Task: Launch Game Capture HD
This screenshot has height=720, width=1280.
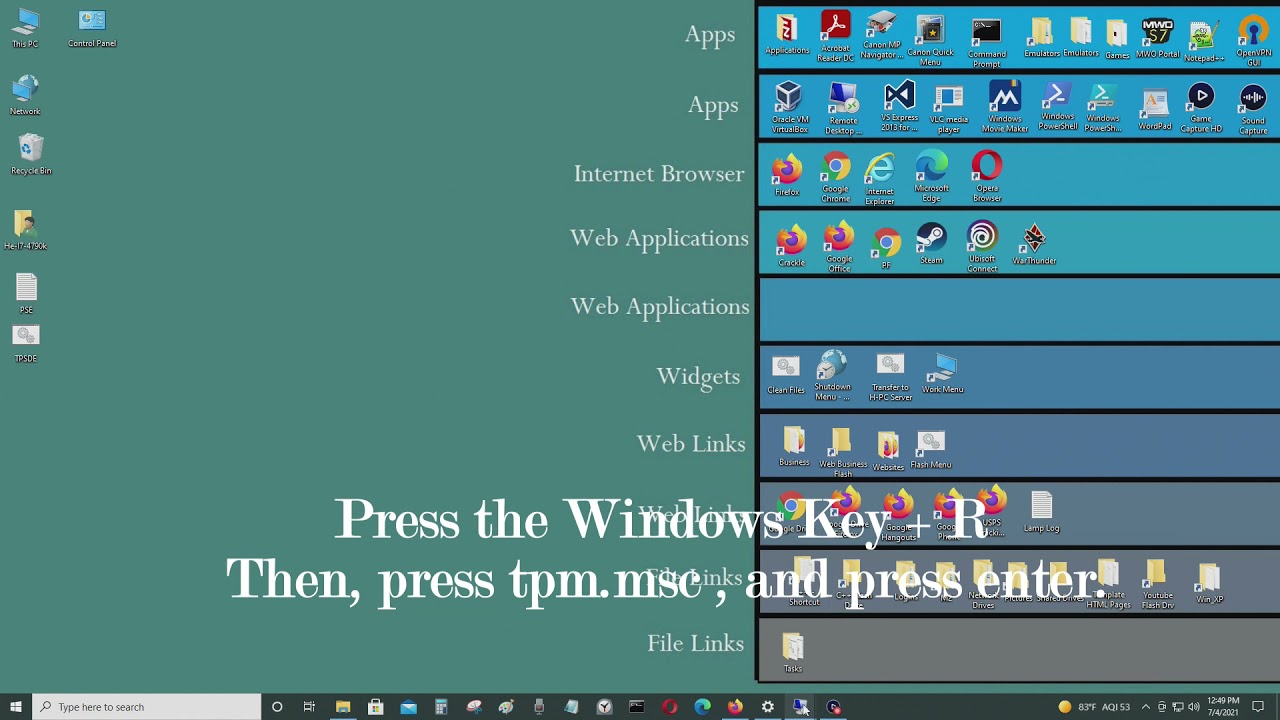Action: (x=1201, y=108)
